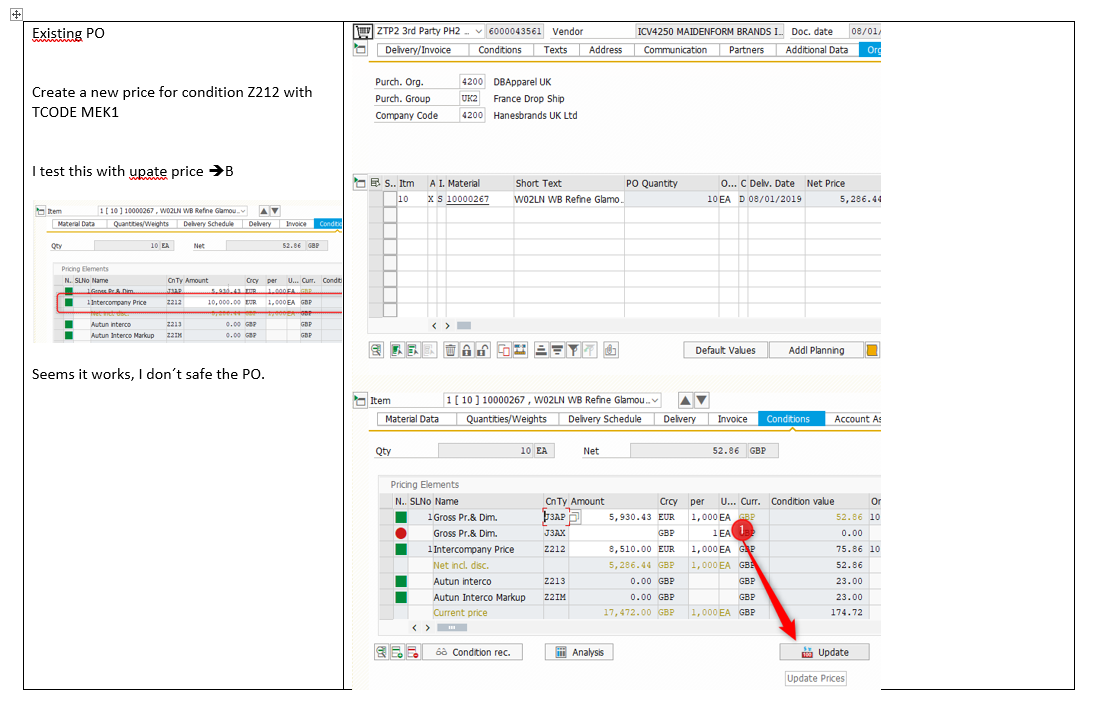Click the filter funnel icon in item toolbar
The width and height of the screenshot is (1098, 707).
[x=573, y=350]
